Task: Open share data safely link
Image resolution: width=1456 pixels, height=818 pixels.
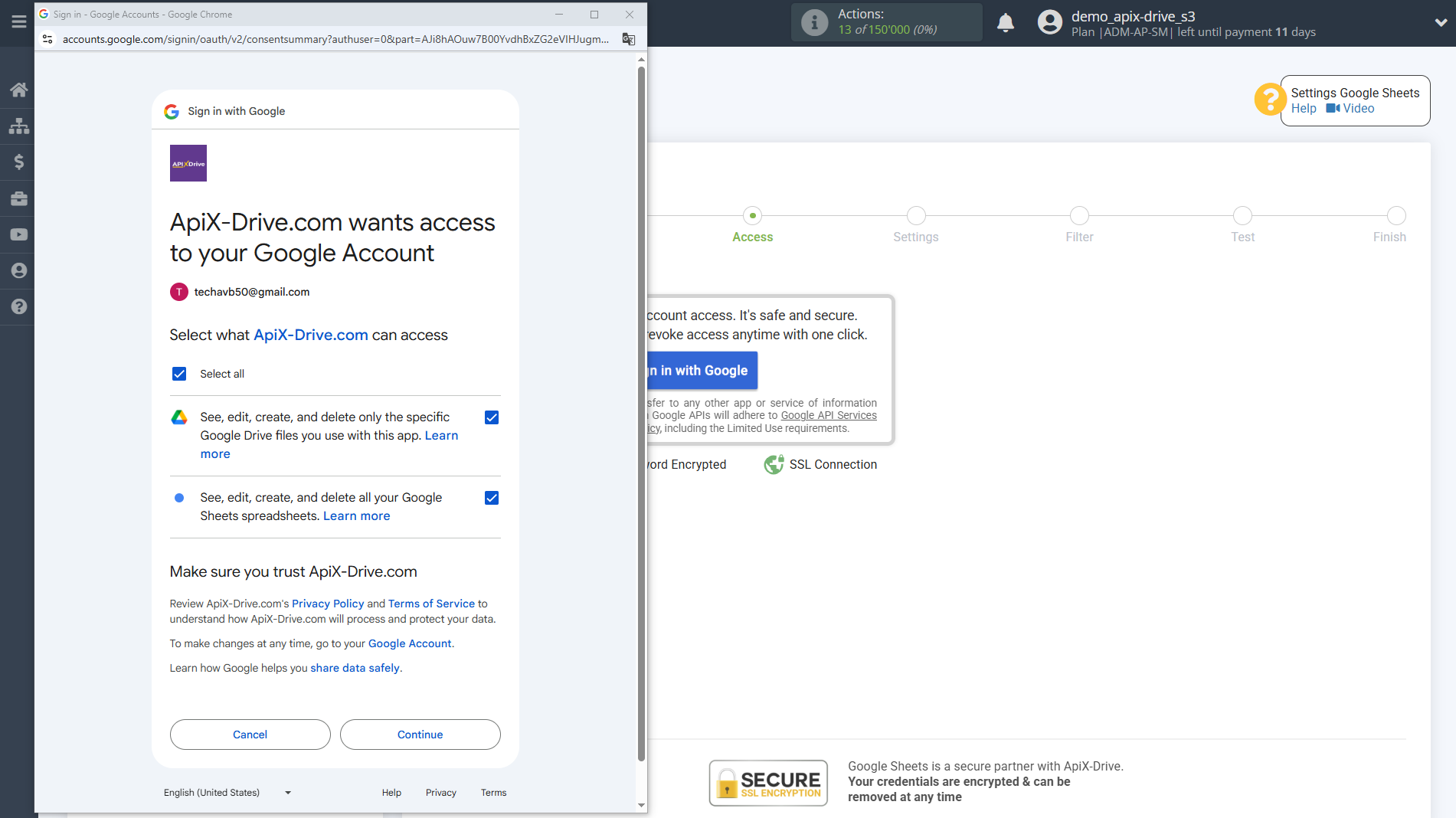Action: pyautogui.click(x=355, y=668)
